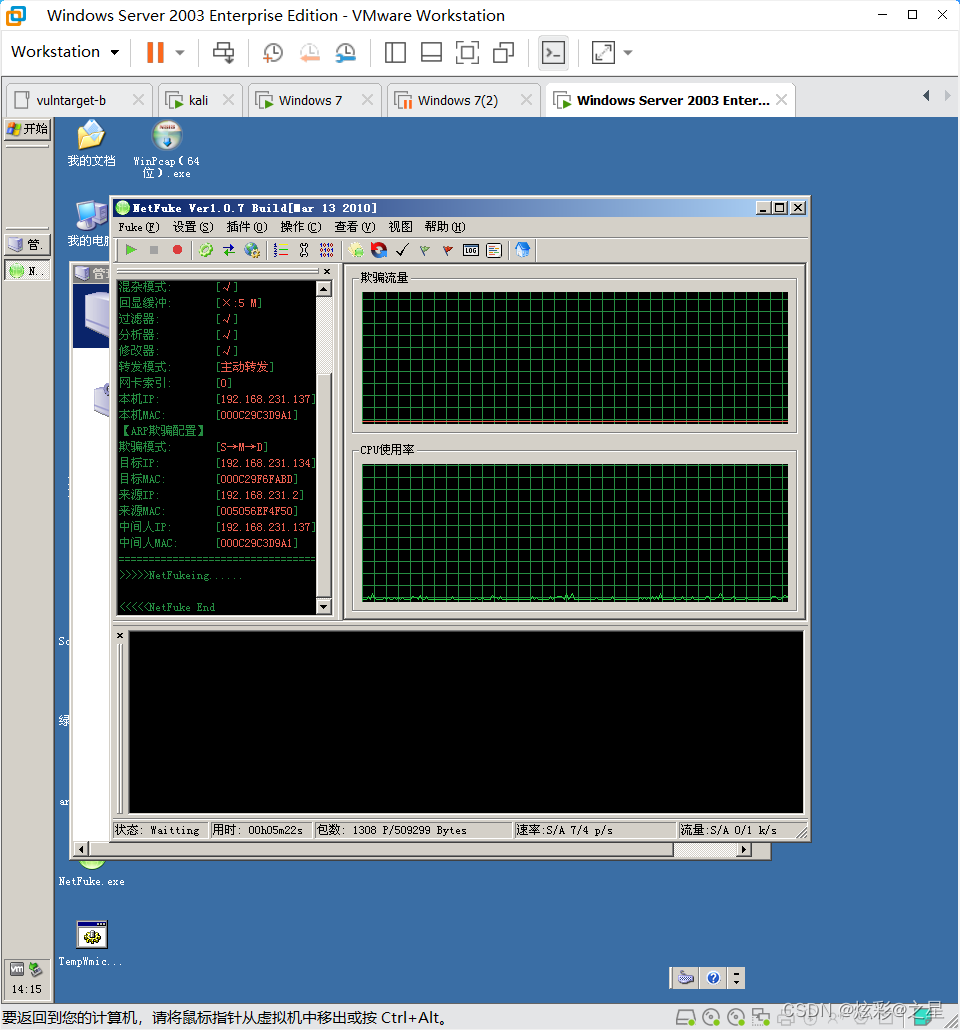Image resolution: width=960 pixels, height=1030 pixels.
Task: Take a VM snapshot using clock-plus icon
Action: (272, 53)
